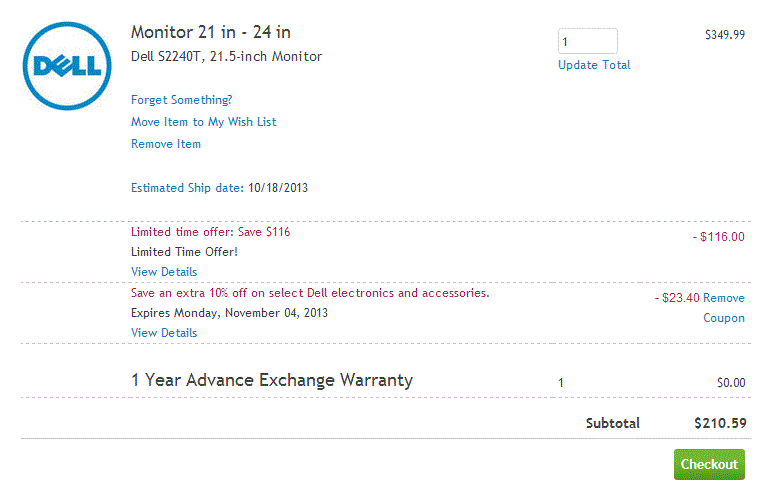Image resolution: width=770 pixels, height=488 pixels.
Task: Click the -$116.00 discount amount
Action: click(x=718, y=237)
